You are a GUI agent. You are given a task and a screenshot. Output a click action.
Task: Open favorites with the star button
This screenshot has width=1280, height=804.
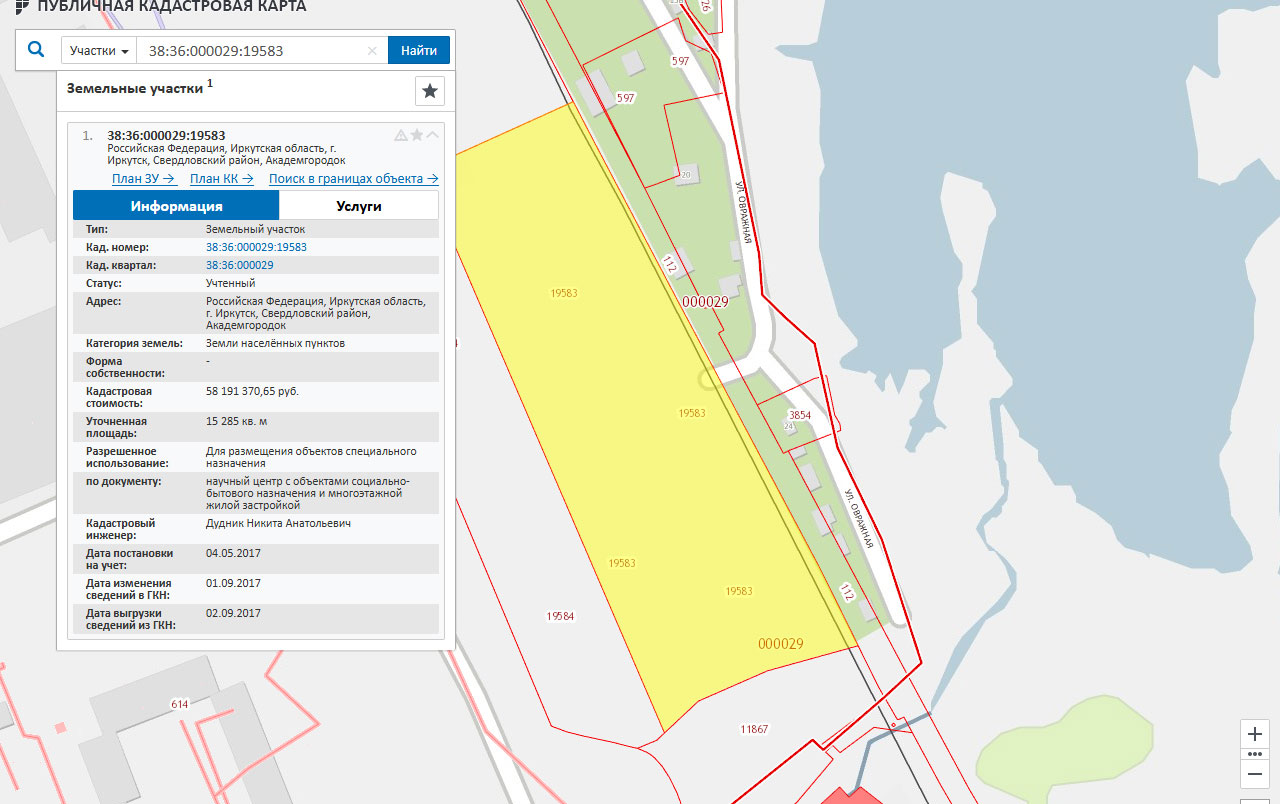tap(430, 91)
